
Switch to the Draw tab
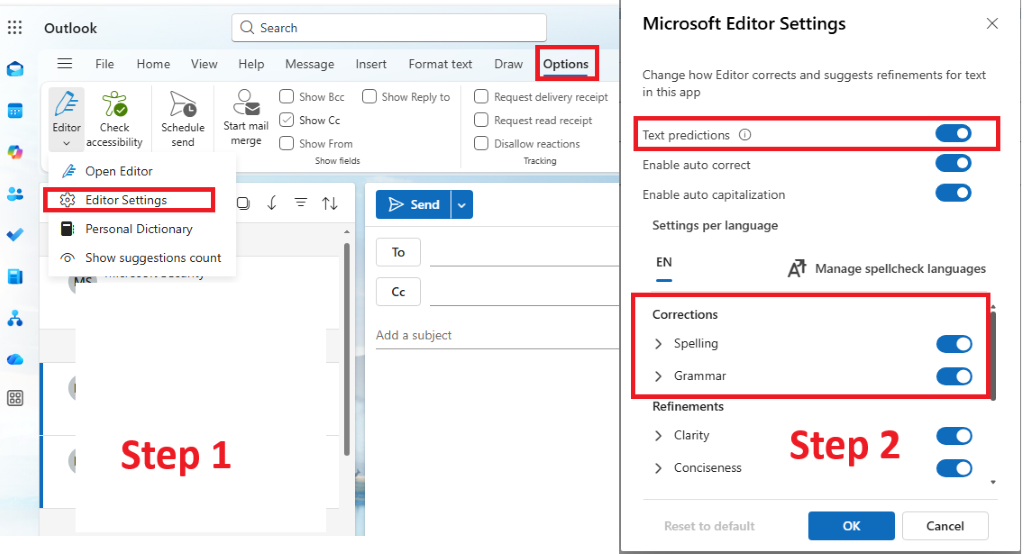[x=508, y=64]
